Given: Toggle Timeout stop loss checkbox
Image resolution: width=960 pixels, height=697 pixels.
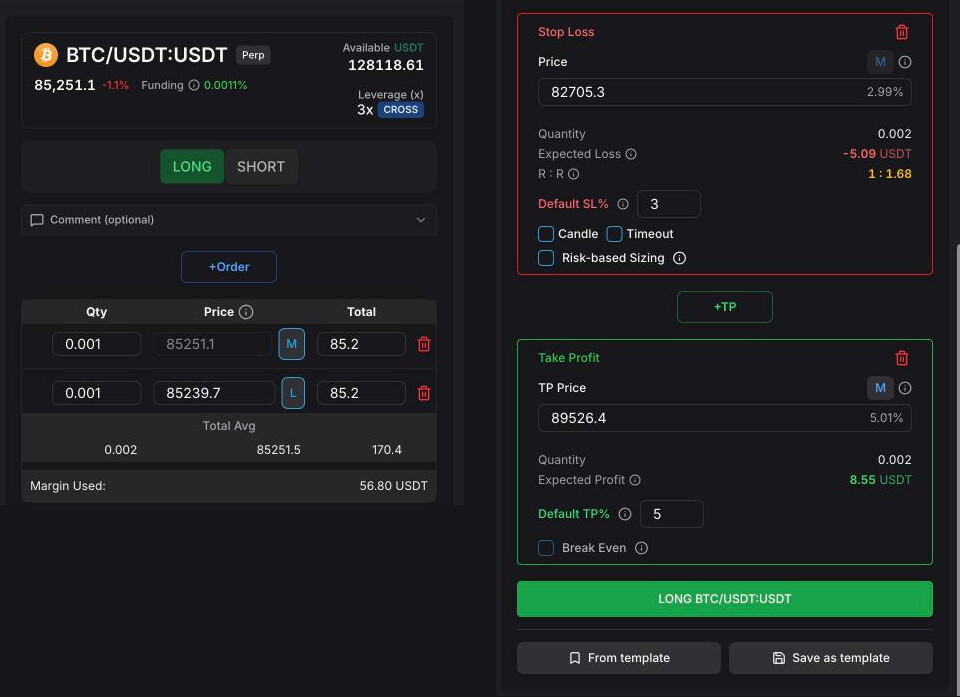Looking at the screenshot, I should (x=614, y=234).
